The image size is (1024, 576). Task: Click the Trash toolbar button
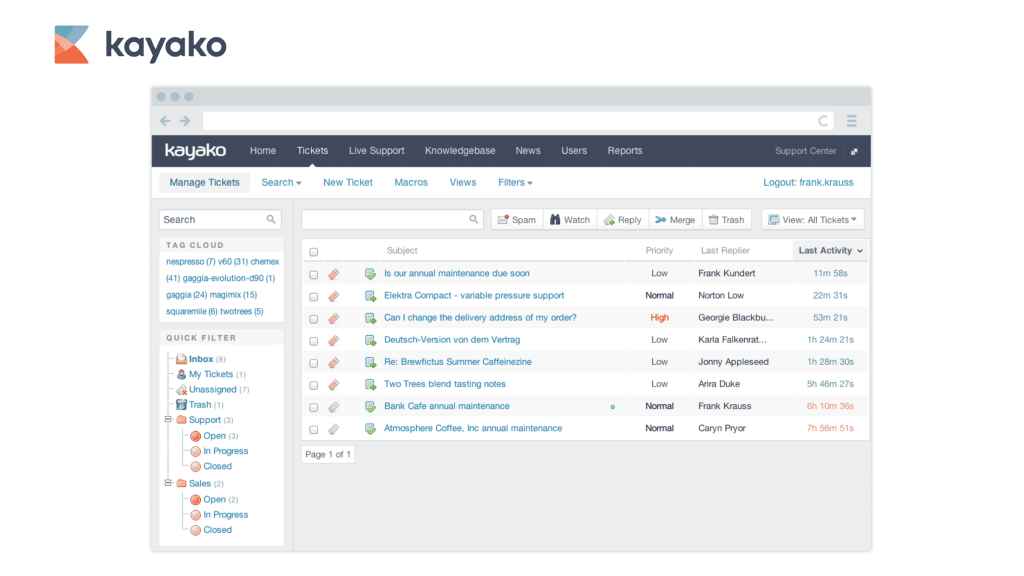coord(726,220)
